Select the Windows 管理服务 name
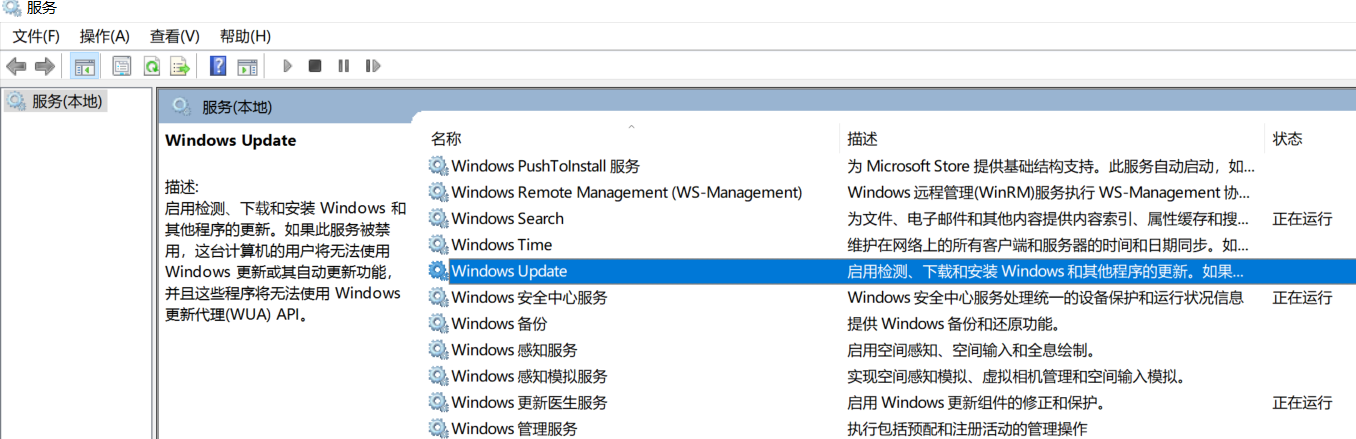The width and height of the screenshot is (1356, 439). click(x=514, y=429)
